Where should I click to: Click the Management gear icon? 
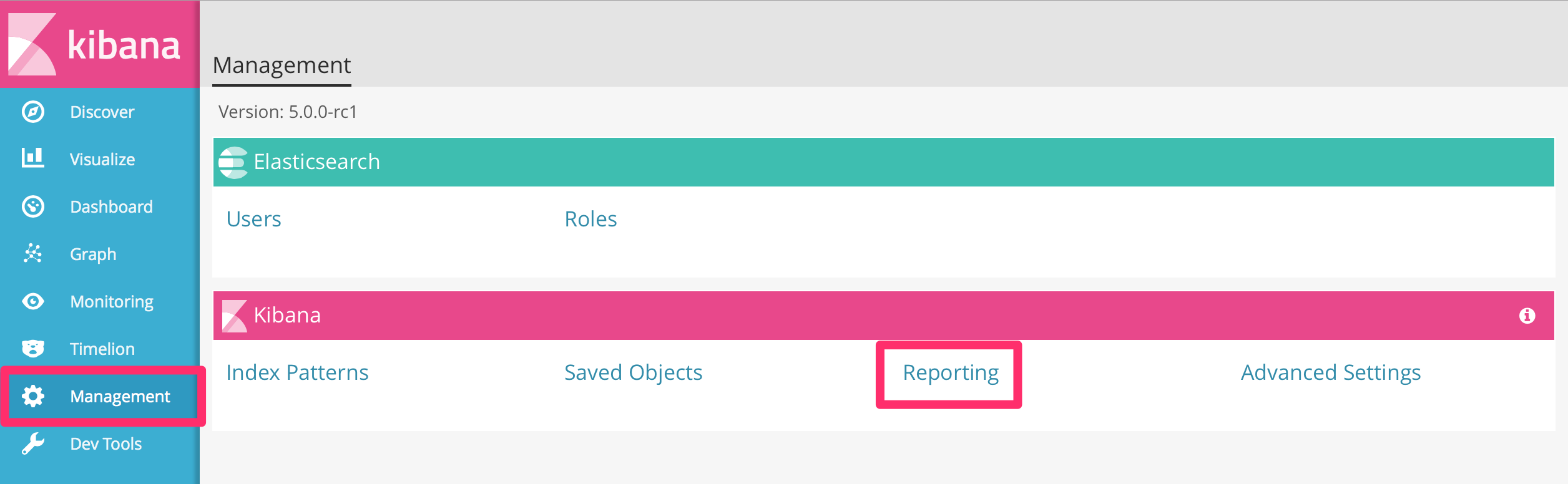tap(33, 396)
